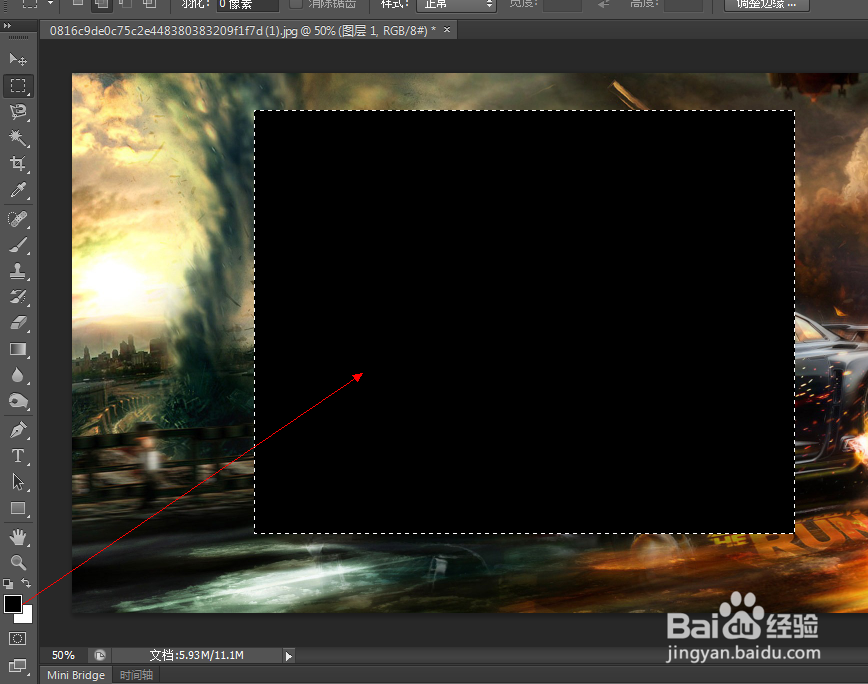Select the Zoom tool
The height and width of the screenshot is (684, 868).
click(18, 563)
